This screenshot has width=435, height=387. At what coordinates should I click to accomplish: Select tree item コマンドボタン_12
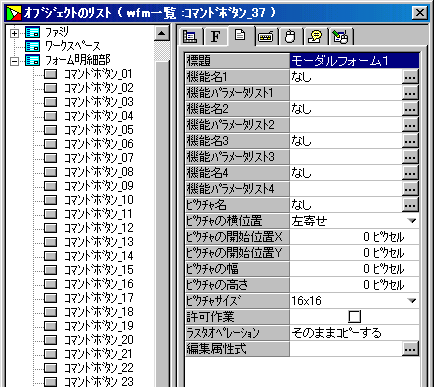click(x=99, y=228)
